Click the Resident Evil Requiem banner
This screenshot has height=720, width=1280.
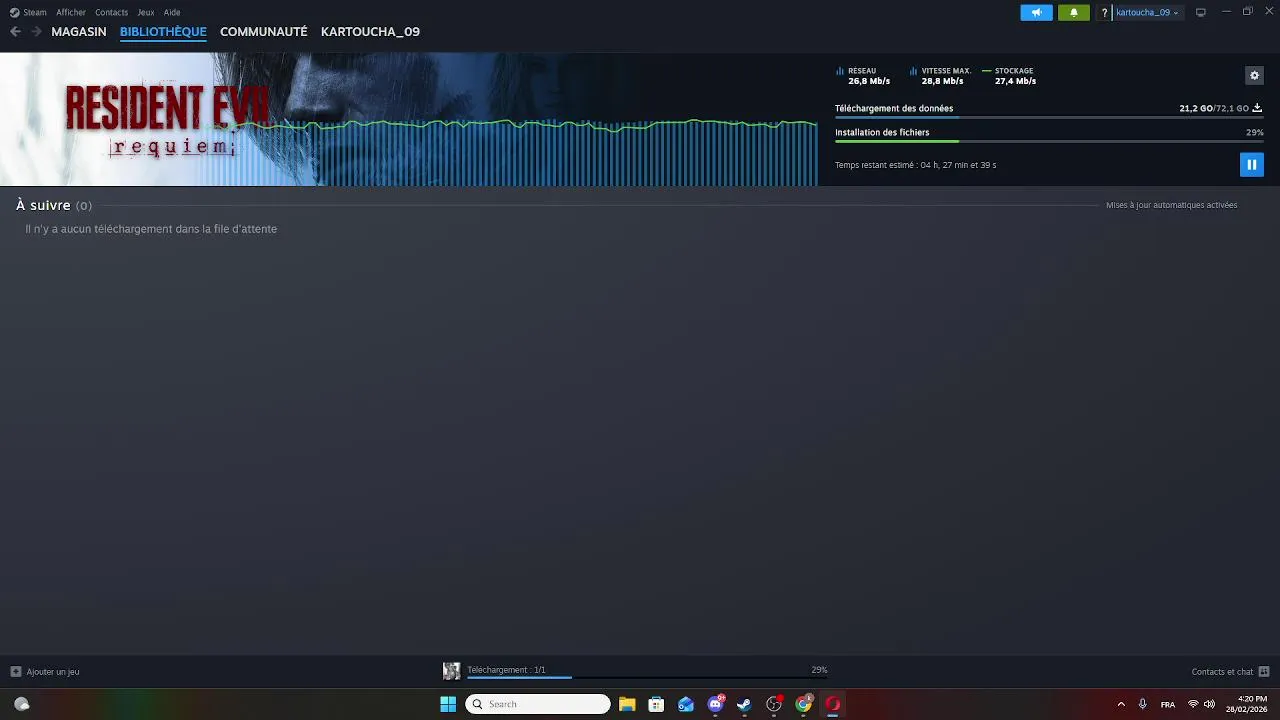coord(409,119)
